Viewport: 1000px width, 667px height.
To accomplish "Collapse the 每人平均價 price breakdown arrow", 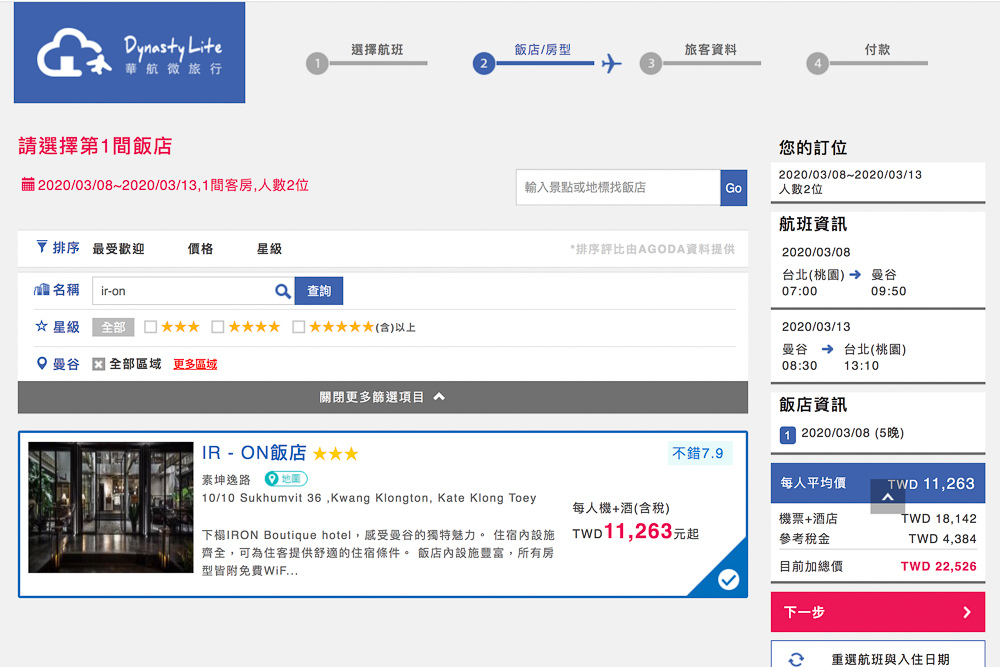I will coord(887,497).
